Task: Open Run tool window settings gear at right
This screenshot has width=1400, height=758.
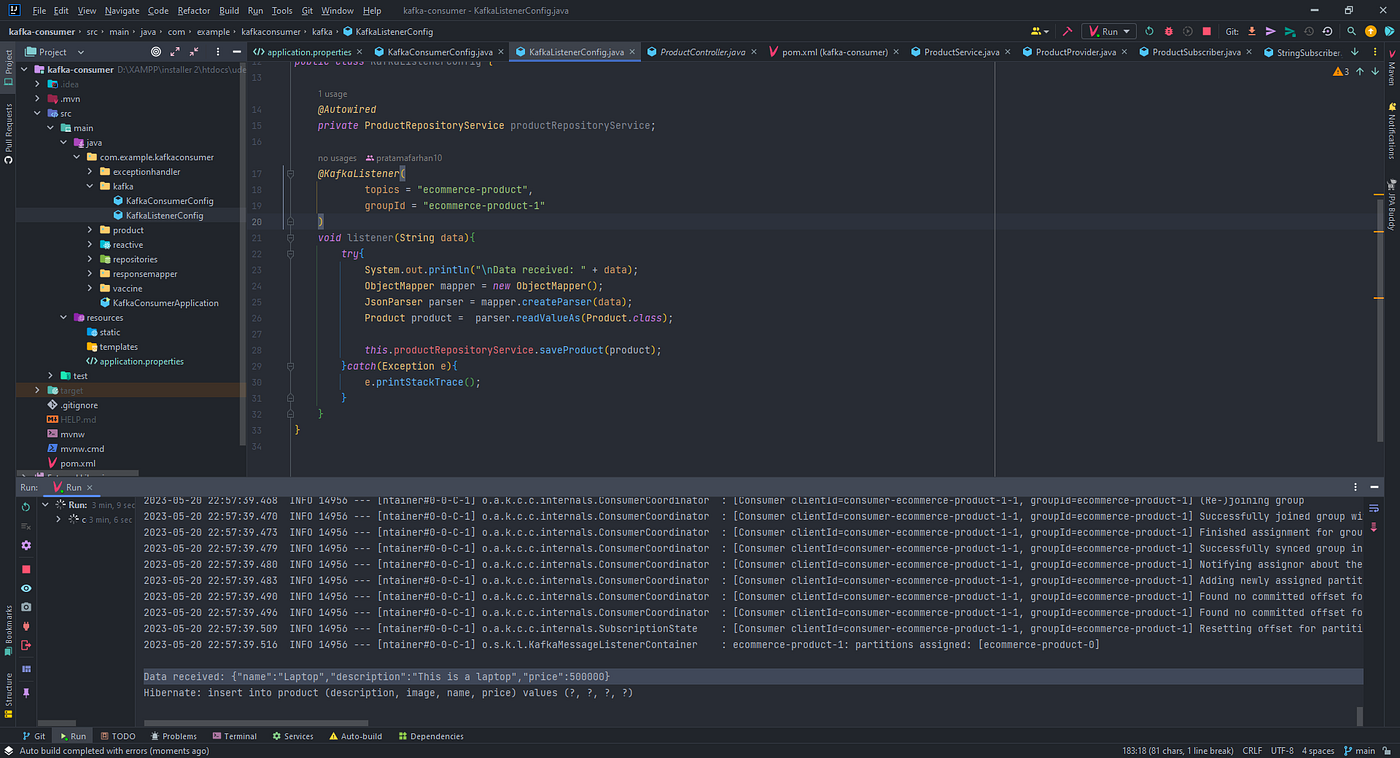Action: coord(1356,488)
